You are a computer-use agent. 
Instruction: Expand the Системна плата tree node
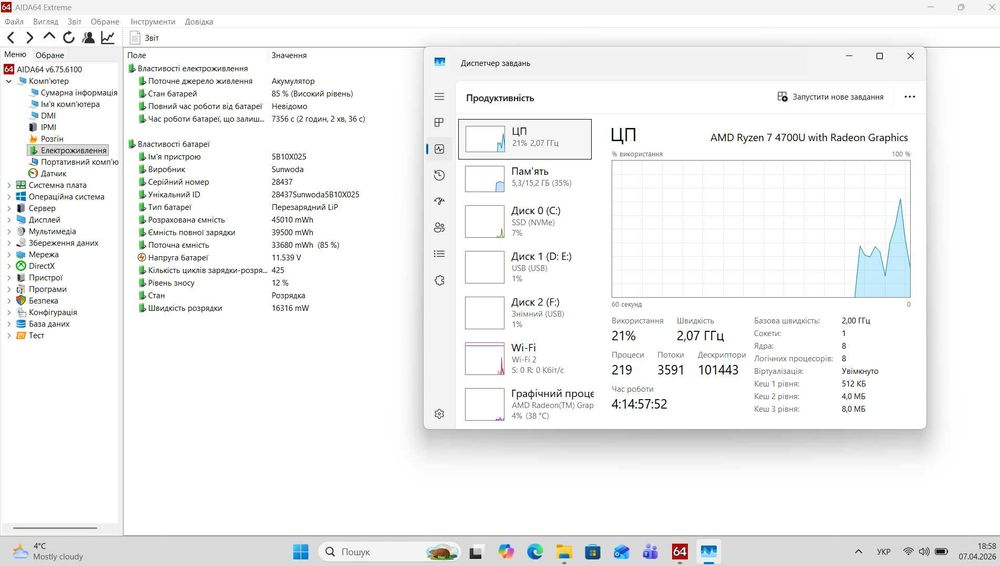(9, 185)
